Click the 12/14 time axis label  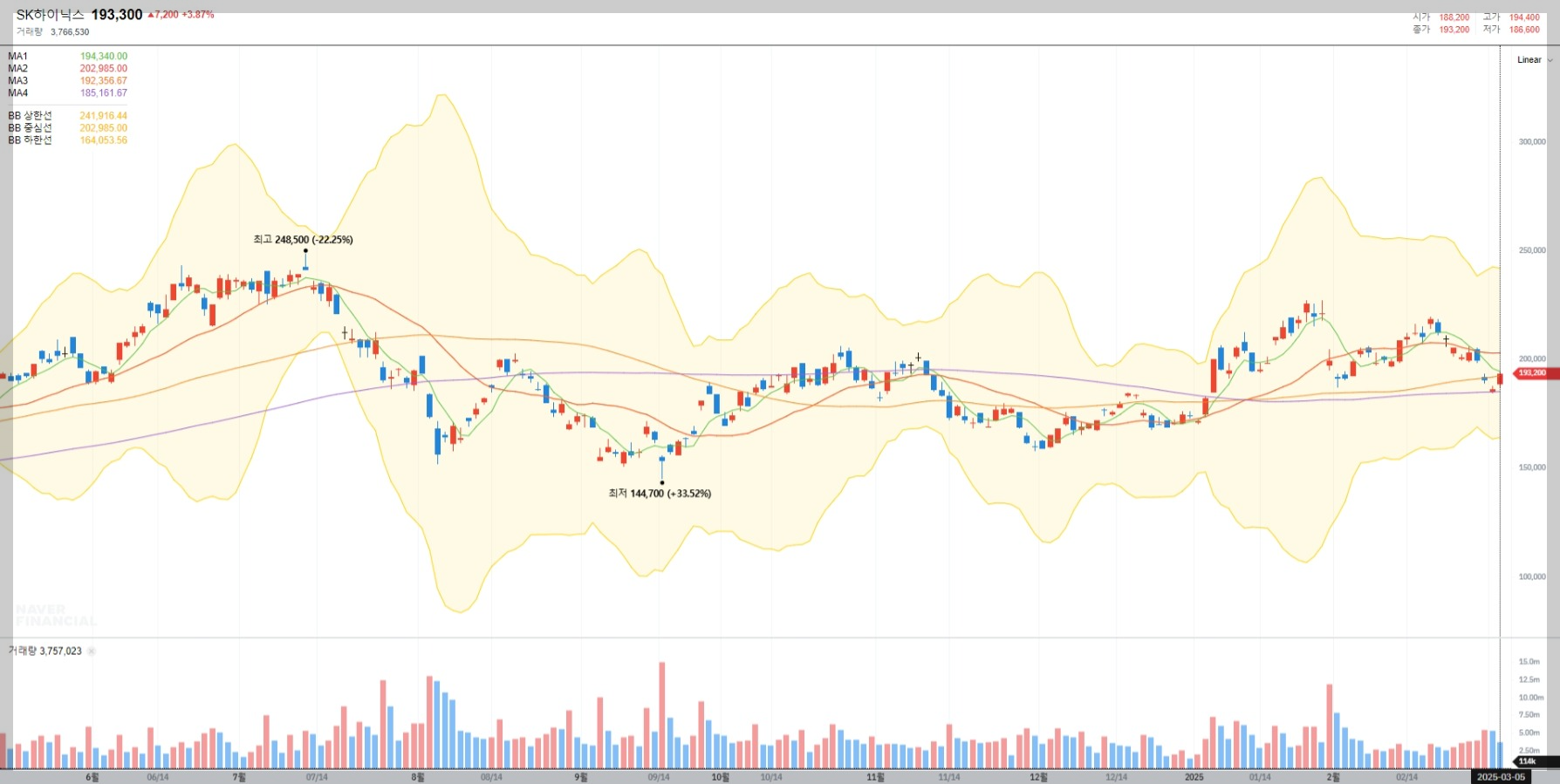click(1116, 777)
